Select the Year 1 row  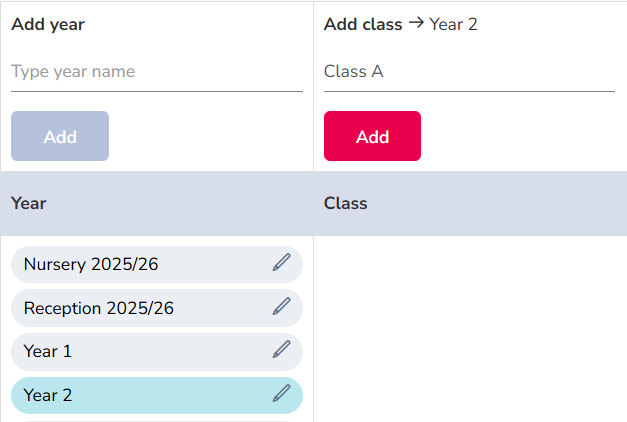pos(157,352)
